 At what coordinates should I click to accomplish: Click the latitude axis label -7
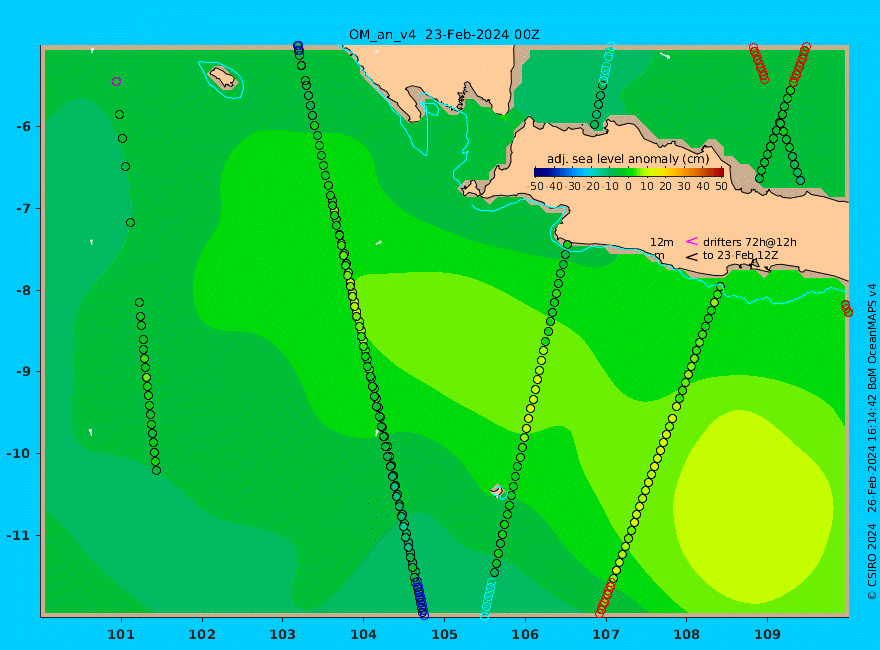[x=23, y=208]
